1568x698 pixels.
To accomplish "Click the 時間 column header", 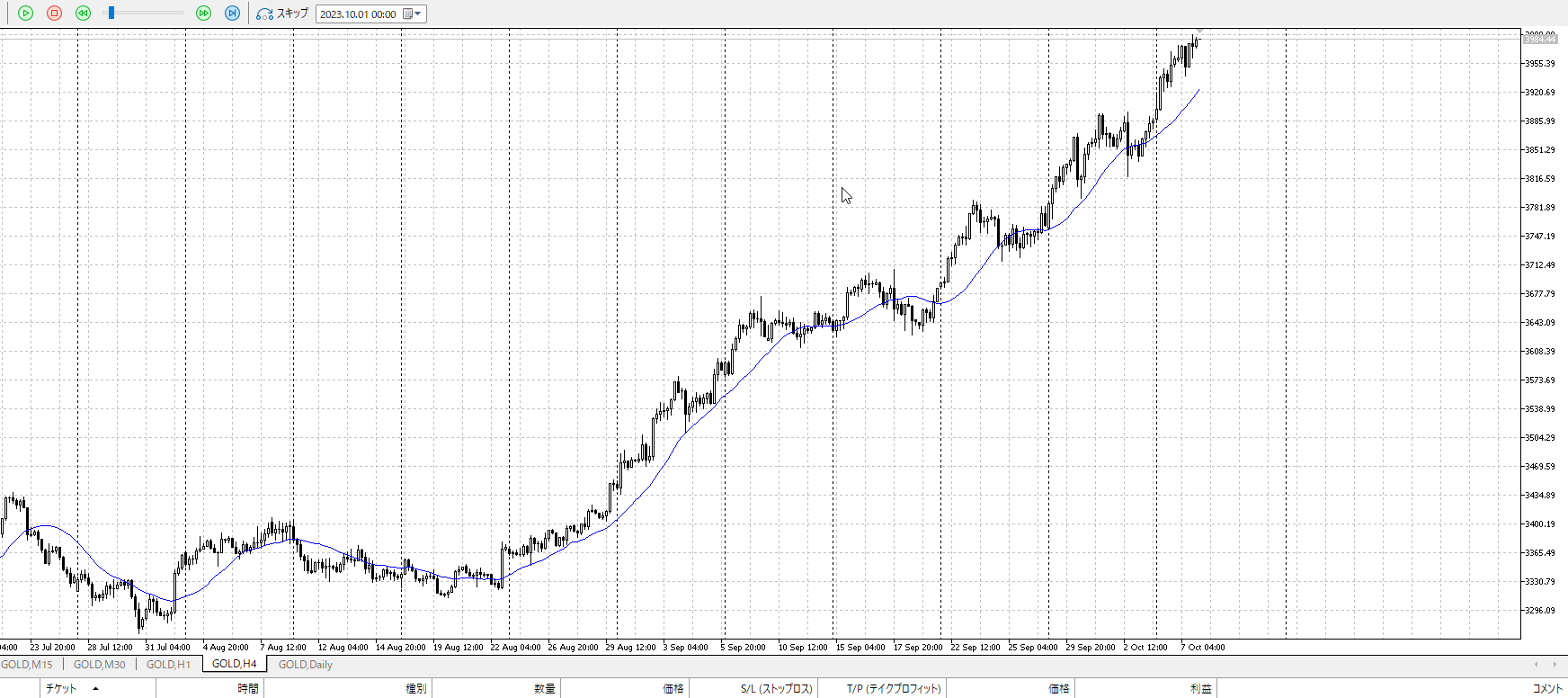I will (x=248, y=689).
